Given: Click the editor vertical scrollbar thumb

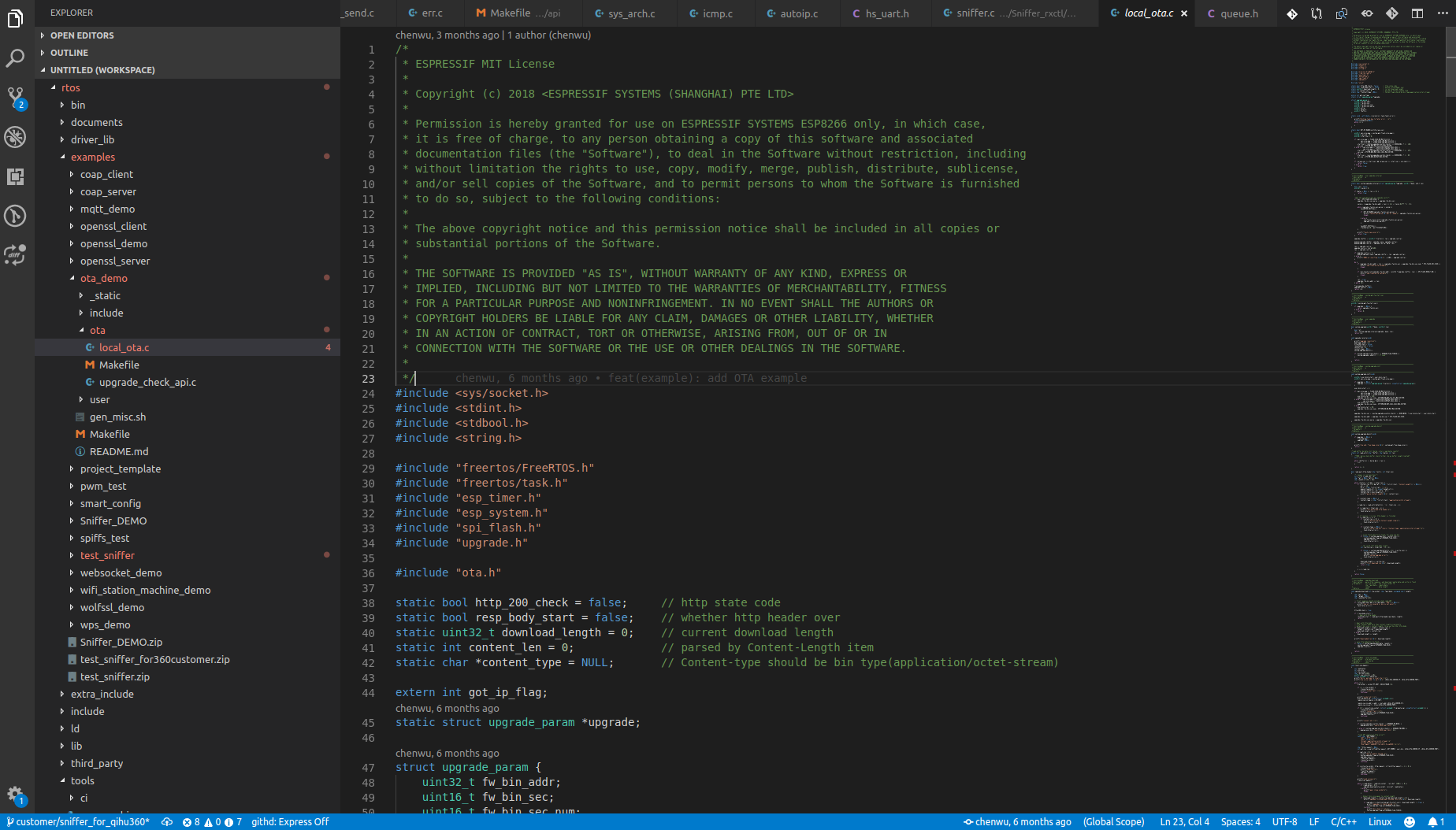Looking at the screenshot, I should tap(1450, 61).
